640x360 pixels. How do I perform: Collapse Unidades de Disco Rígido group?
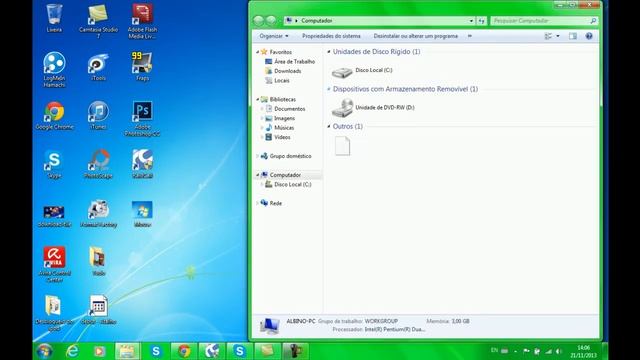click(x=329, y=51)
